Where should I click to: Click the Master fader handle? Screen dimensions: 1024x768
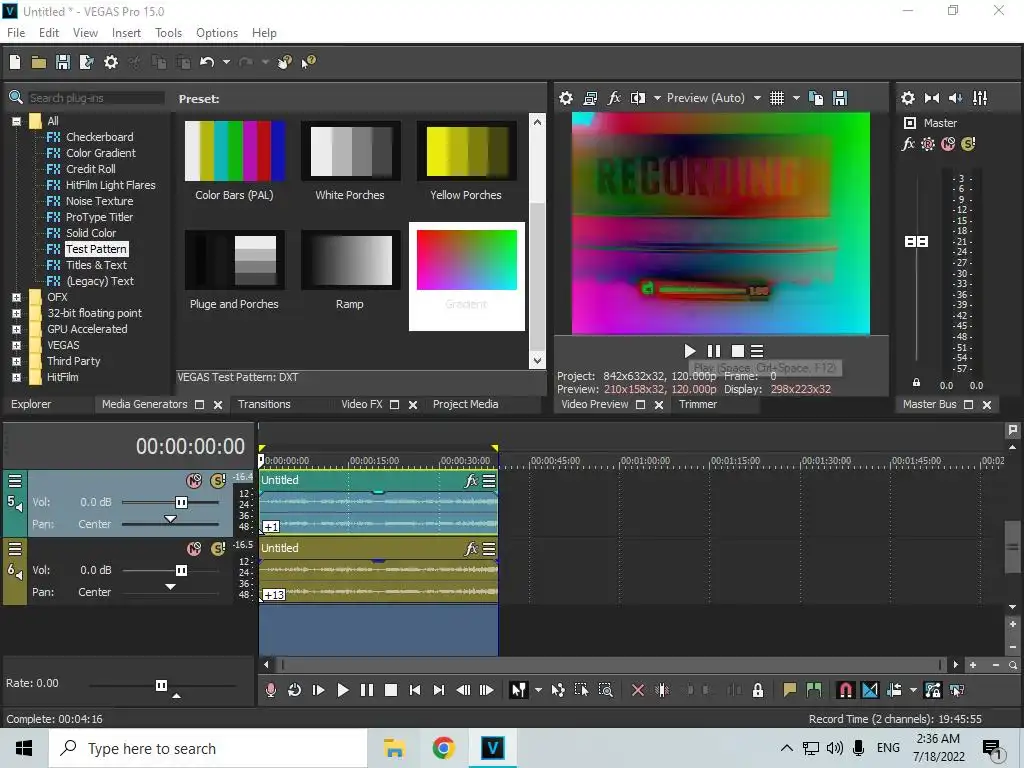point(916,242)
